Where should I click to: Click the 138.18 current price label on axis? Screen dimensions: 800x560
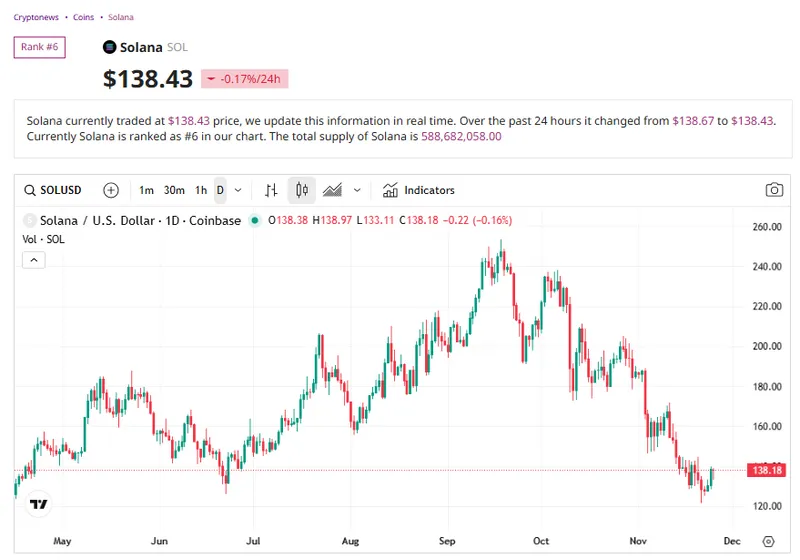[x=764, y=470]
